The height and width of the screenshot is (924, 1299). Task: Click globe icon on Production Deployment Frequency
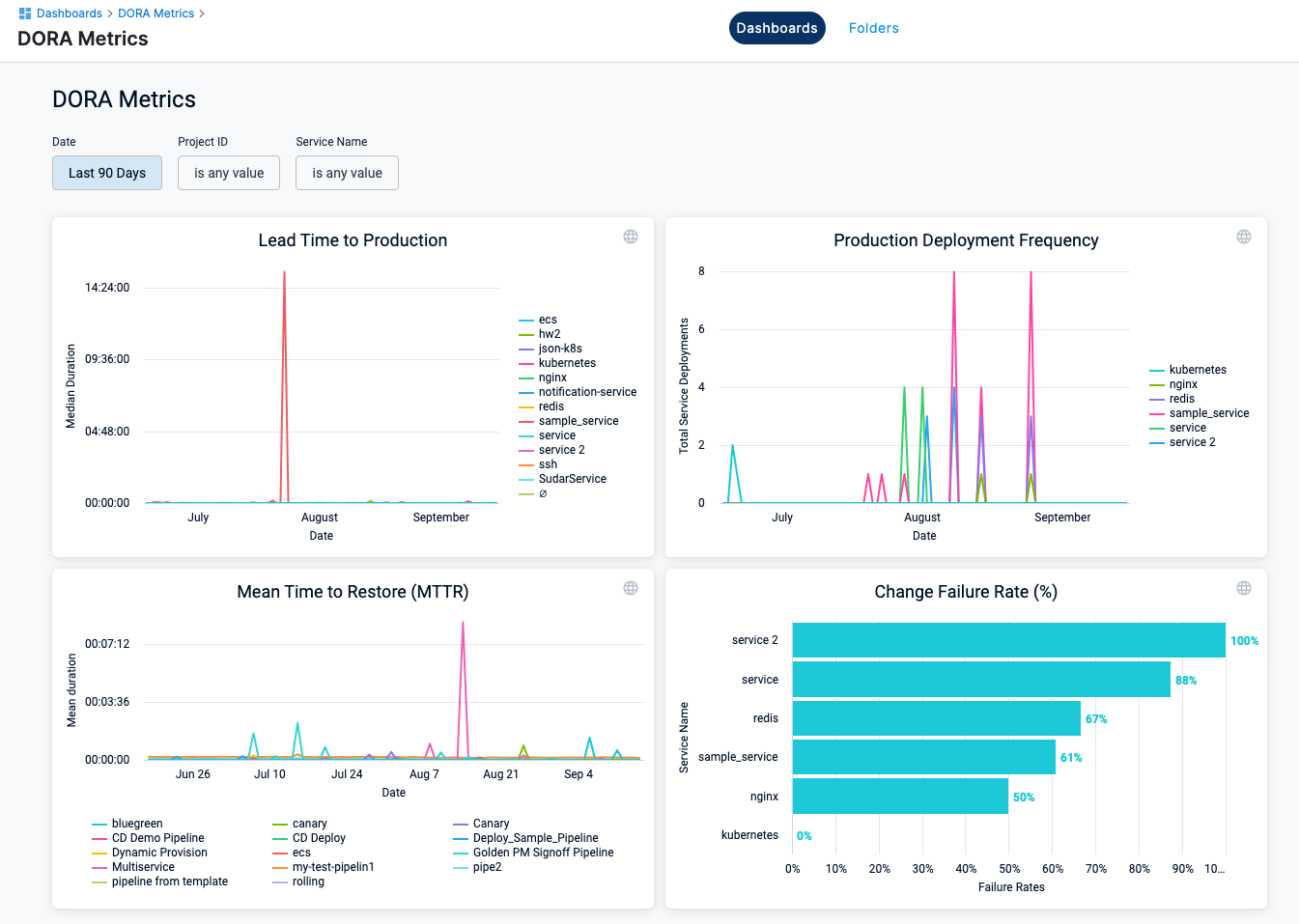1244,237
